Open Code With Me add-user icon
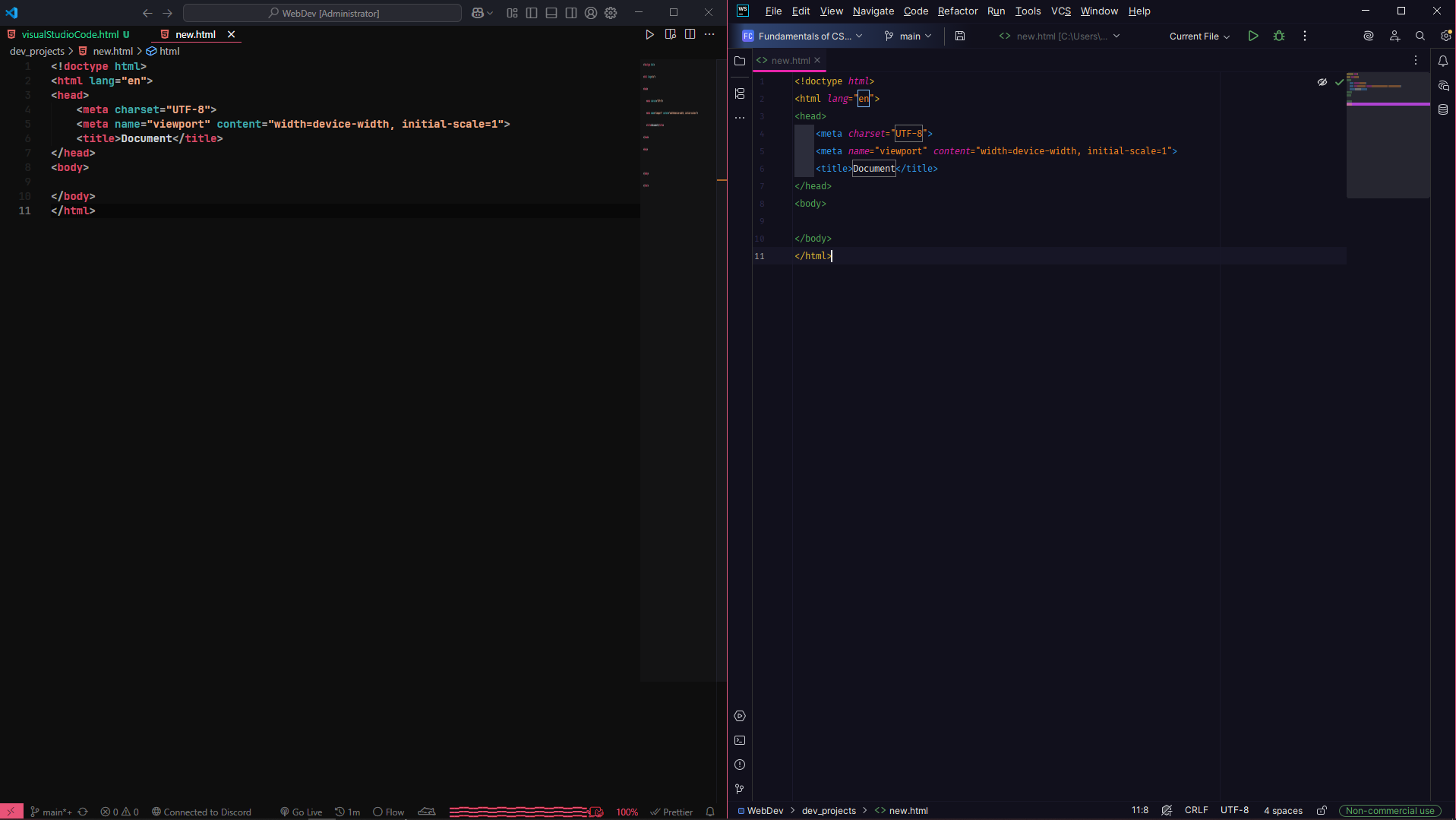1456x820 pixels. pos(1394,36)
